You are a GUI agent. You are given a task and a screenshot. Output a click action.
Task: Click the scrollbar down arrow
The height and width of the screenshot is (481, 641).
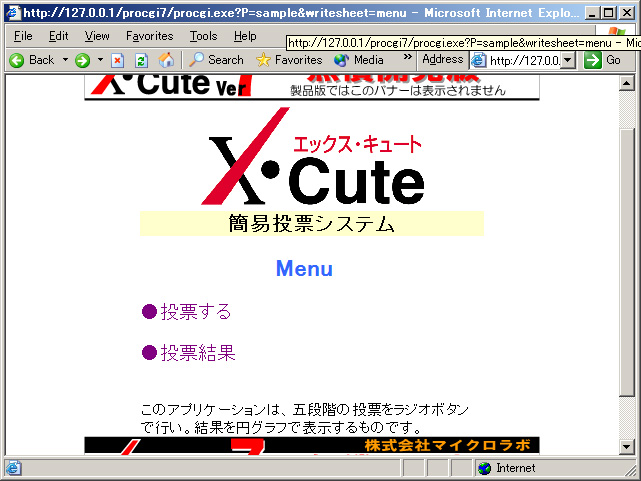tap(627, 446)
